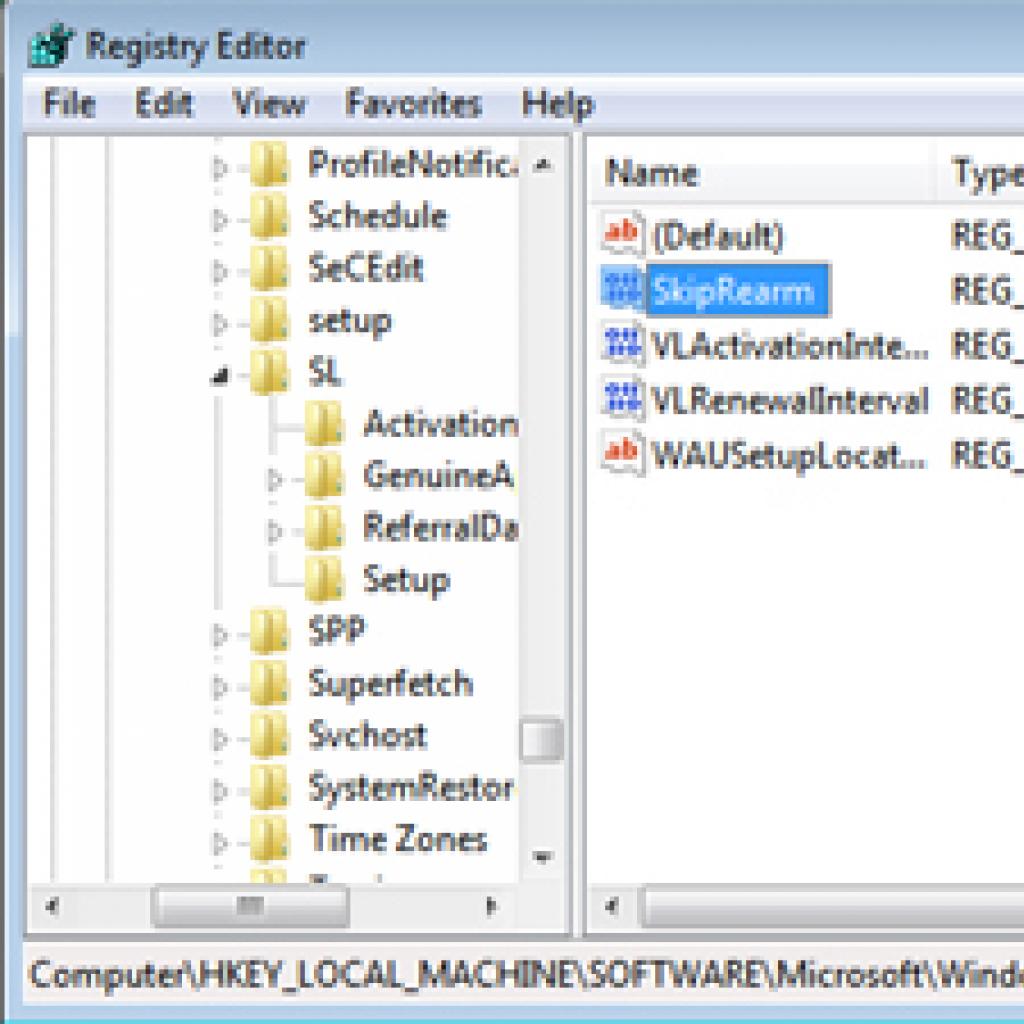Select the Schedule folder icon

point(269,216)
